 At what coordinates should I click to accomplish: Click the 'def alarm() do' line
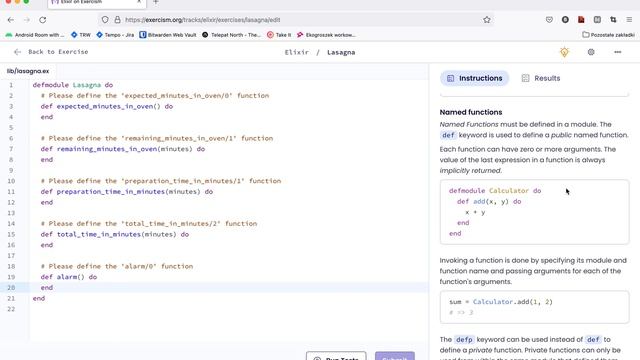pos(69,277)
